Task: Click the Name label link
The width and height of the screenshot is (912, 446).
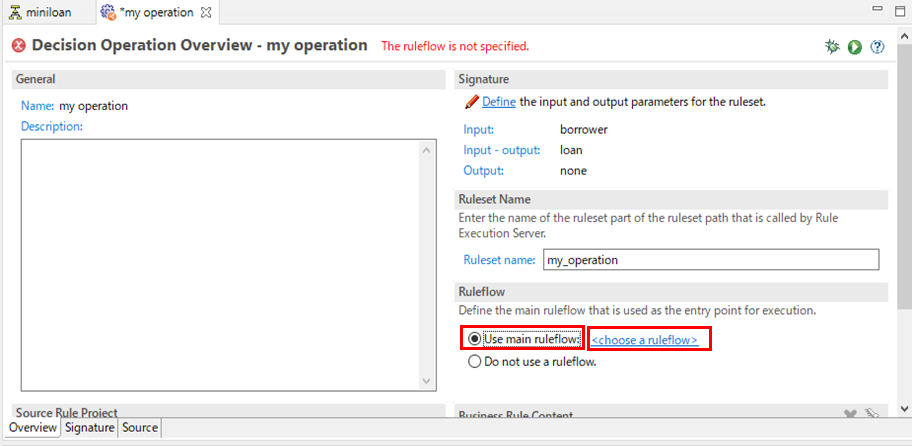Action: tap(38, 106)
